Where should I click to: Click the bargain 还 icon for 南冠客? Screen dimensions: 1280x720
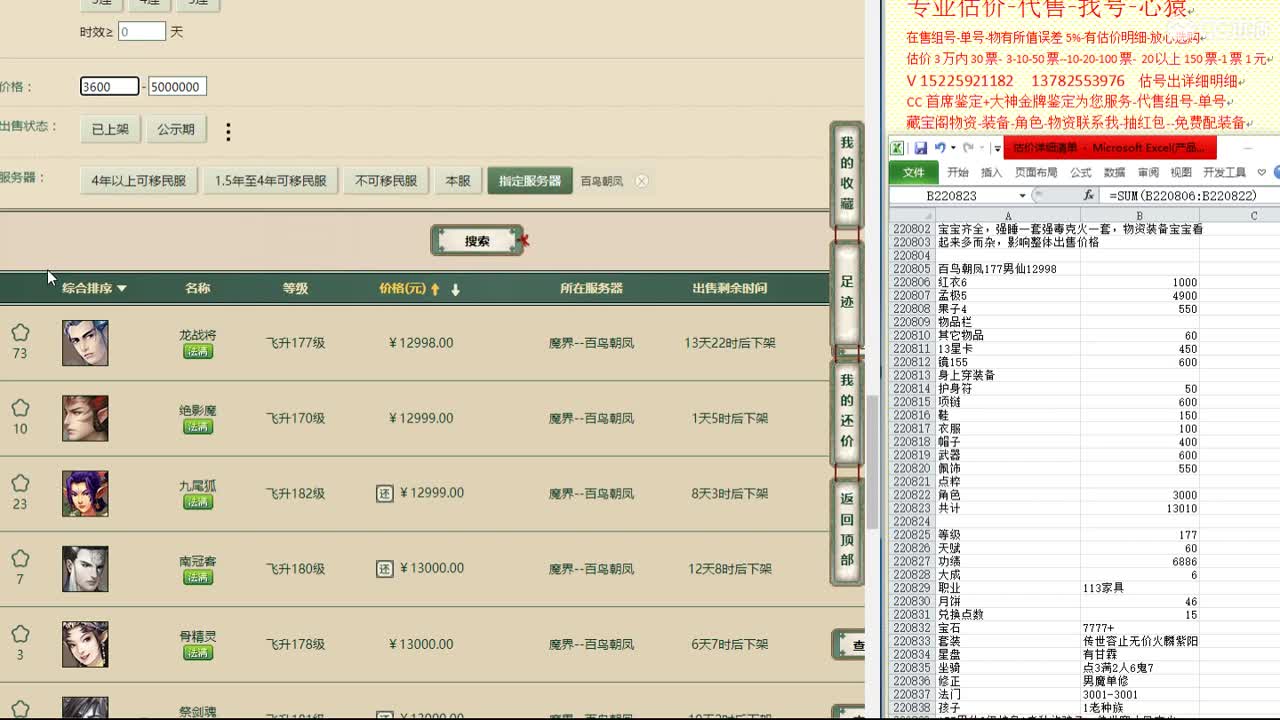point(385,568)
